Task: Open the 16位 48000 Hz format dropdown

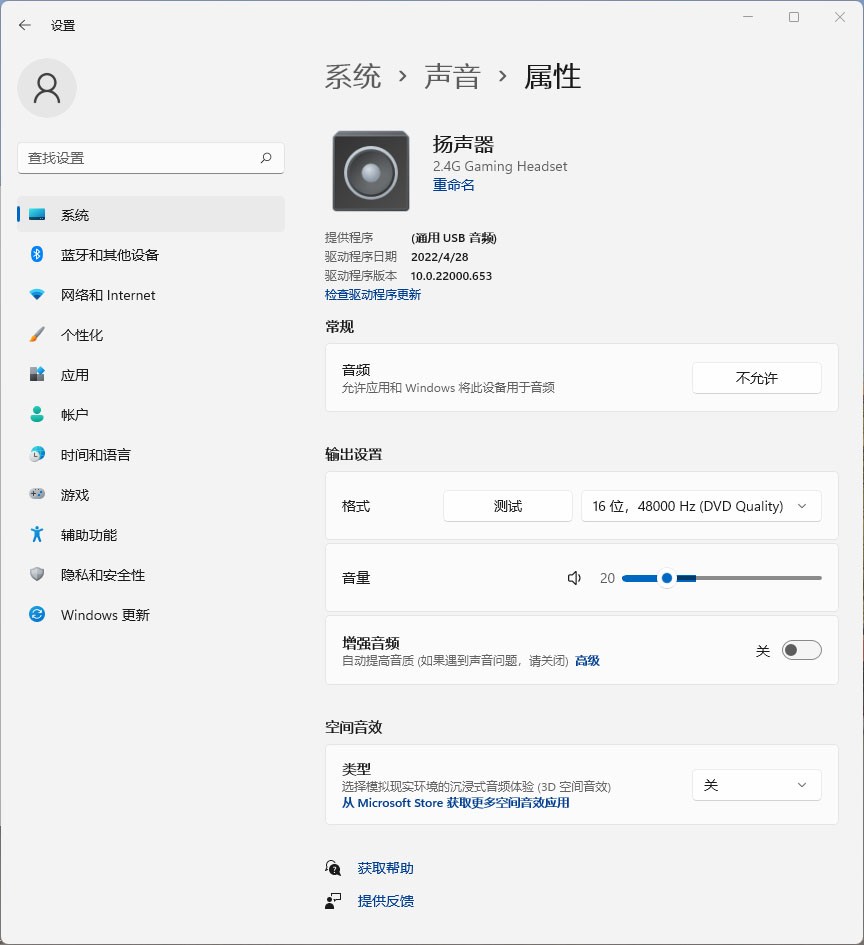Action: click(x=701, y=506)
